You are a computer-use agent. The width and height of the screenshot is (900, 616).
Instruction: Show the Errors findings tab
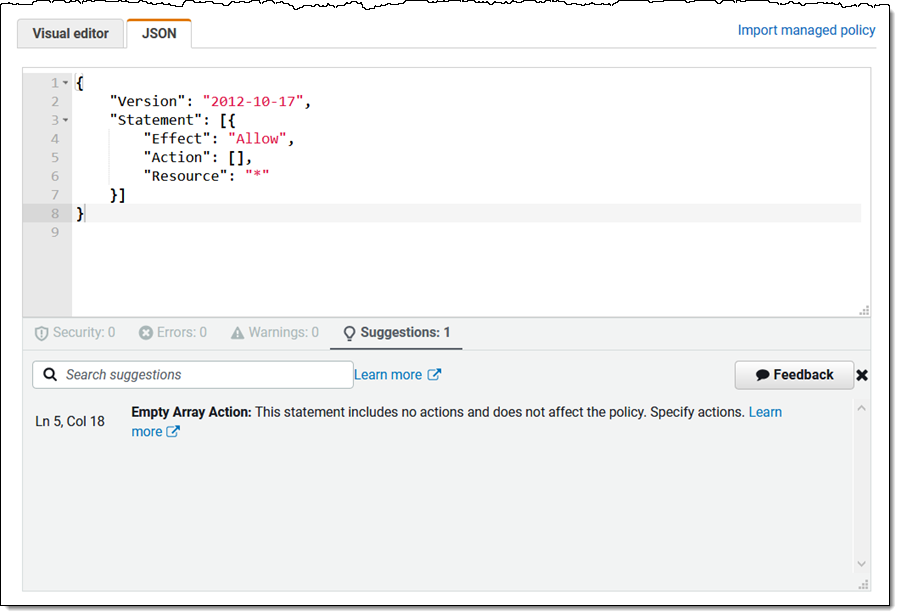pyautogui.click(x=173, y=332)
